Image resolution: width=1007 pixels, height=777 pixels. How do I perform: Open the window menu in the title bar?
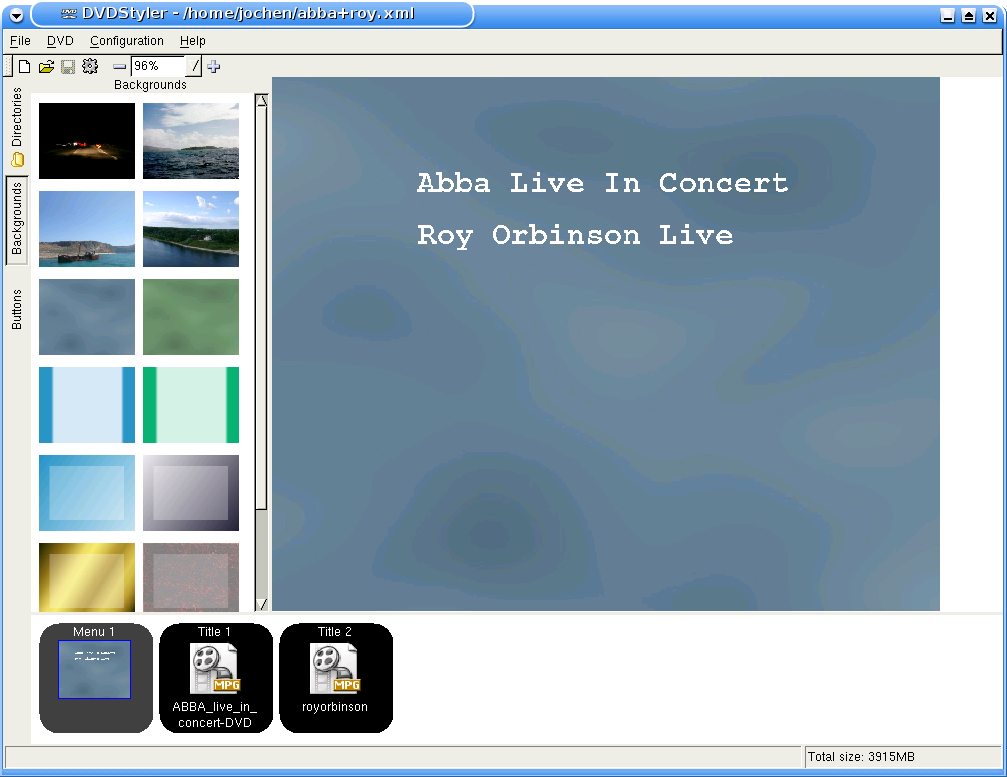[16, 14]
